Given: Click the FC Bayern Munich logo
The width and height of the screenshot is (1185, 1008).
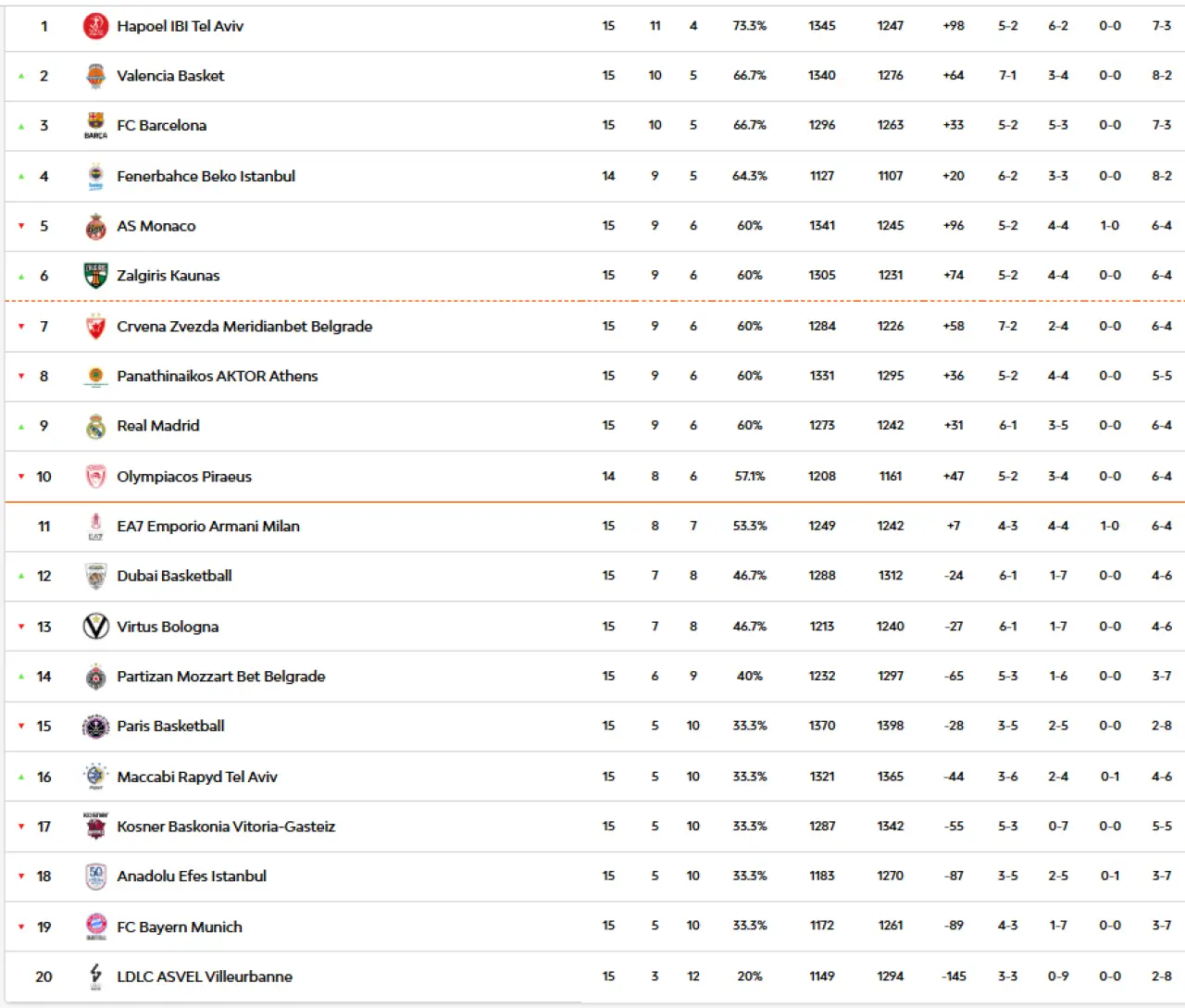Looking at the screenshot, I should 95,926.
